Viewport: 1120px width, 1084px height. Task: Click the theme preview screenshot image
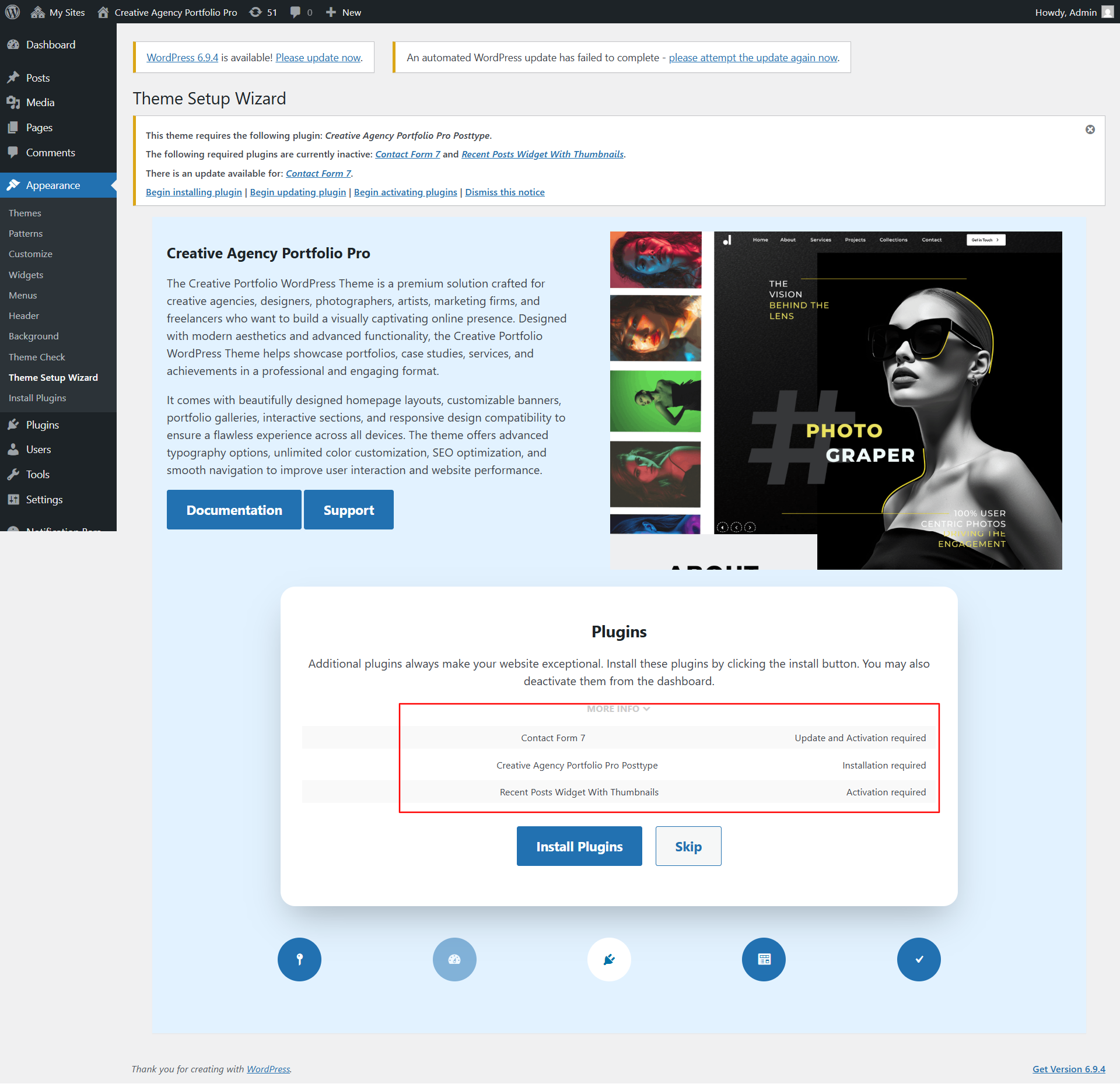[x=836, y=401]
